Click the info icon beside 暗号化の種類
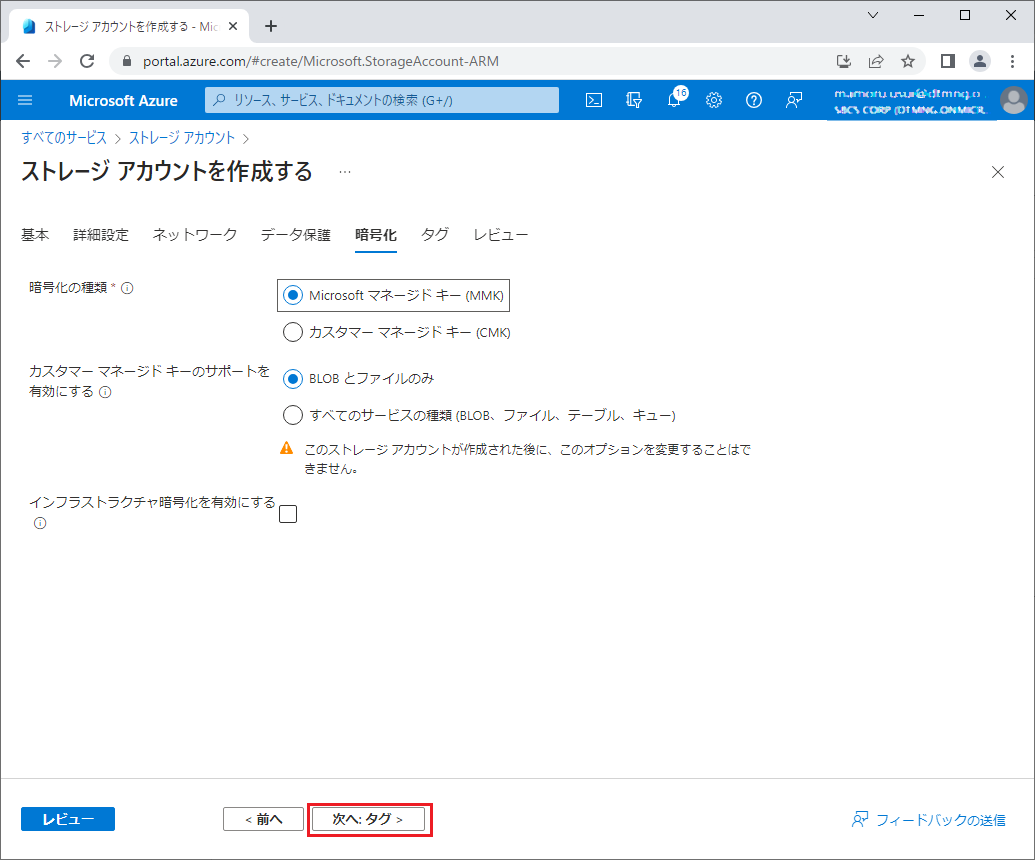Screen dimensions: 1035x860 point(127,288)
